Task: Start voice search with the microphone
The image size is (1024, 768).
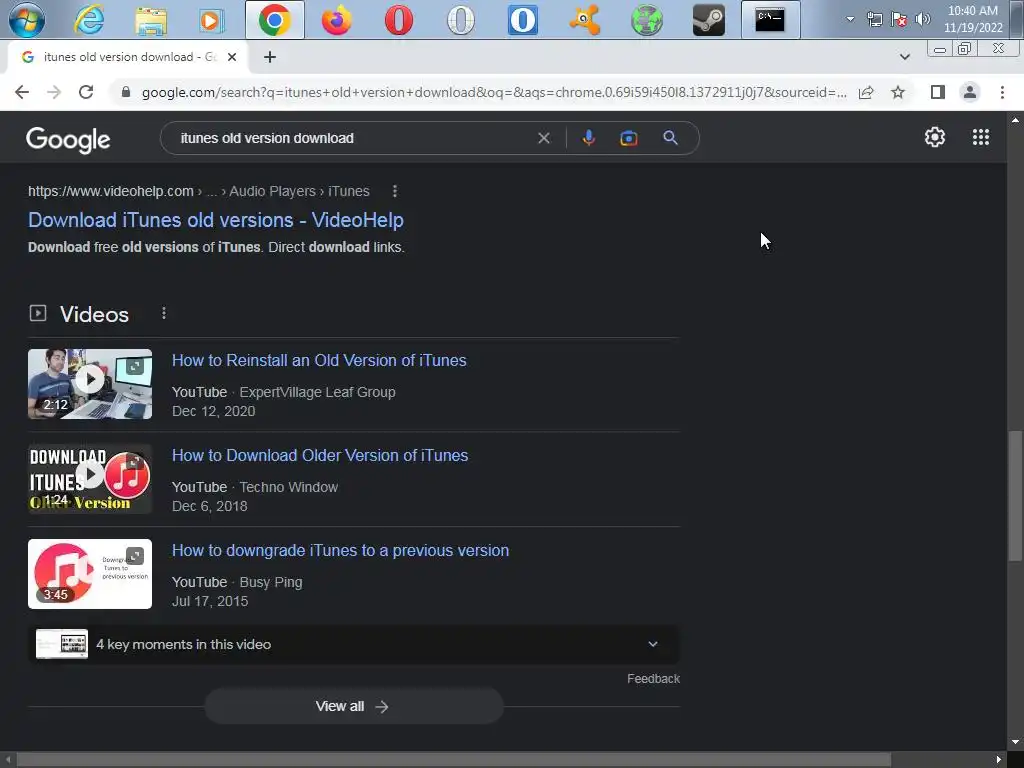Action: pos(588,138)
